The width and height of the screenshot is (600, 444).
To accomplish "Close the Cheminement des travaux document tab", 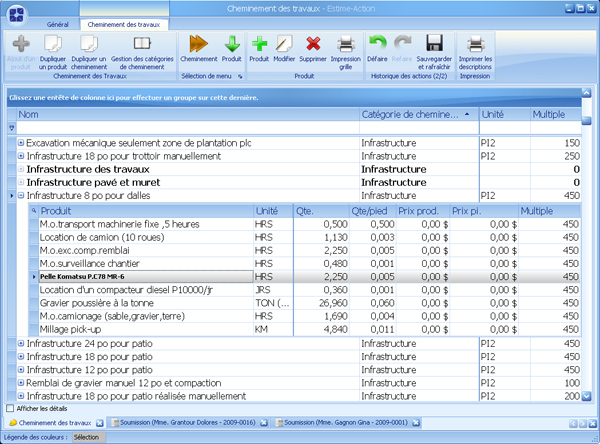I will click(98, 423).
